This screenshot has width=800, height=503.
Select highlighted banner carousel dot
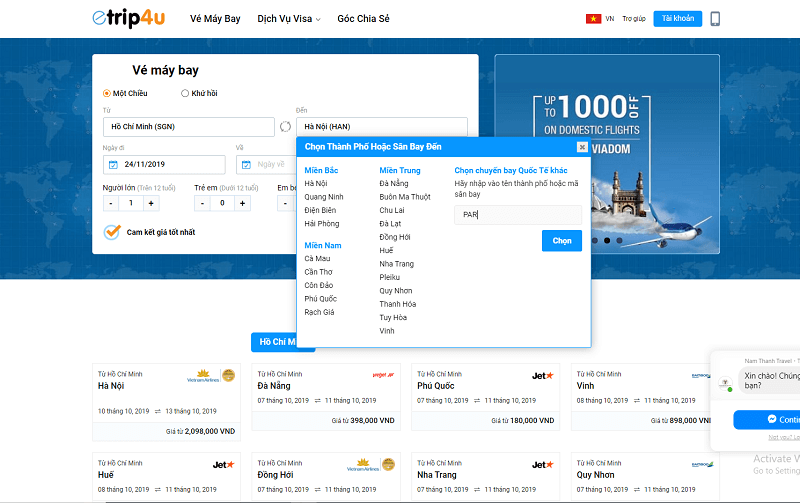point(607,240)
